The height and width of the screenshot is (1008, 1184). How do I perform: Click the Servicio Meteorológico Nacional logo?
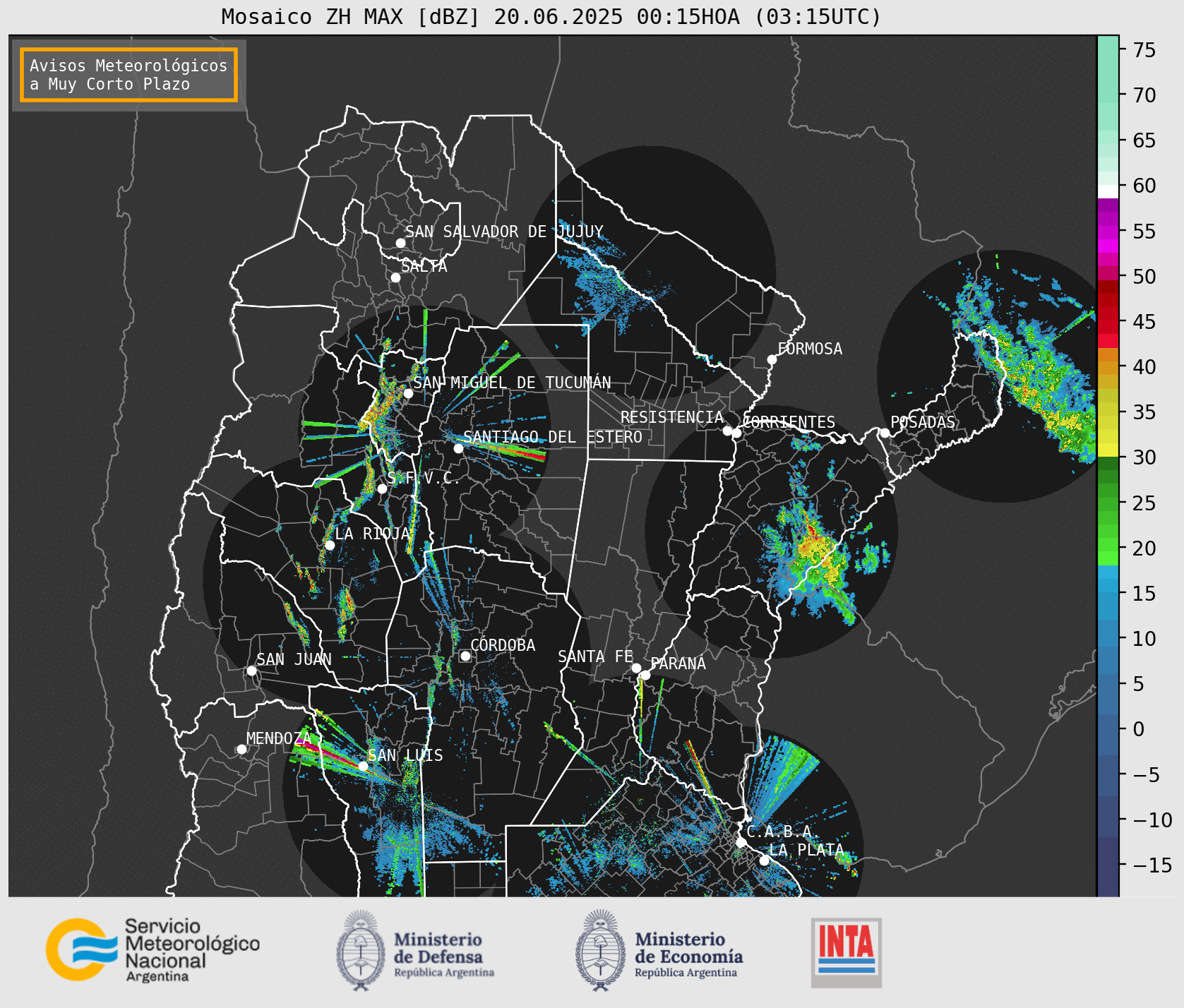[153, 949]
